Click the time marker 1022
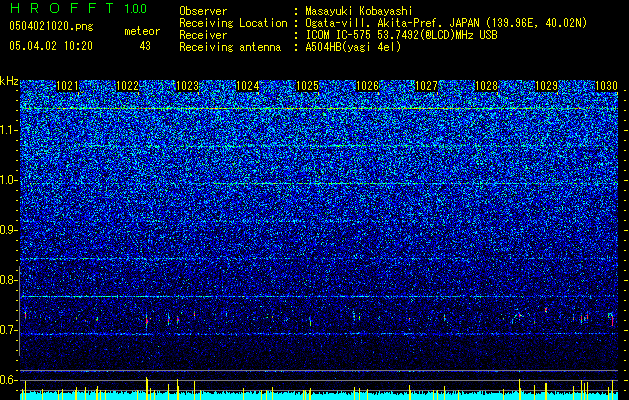Viewport: 629px width, 400px height. coord(127,86)
